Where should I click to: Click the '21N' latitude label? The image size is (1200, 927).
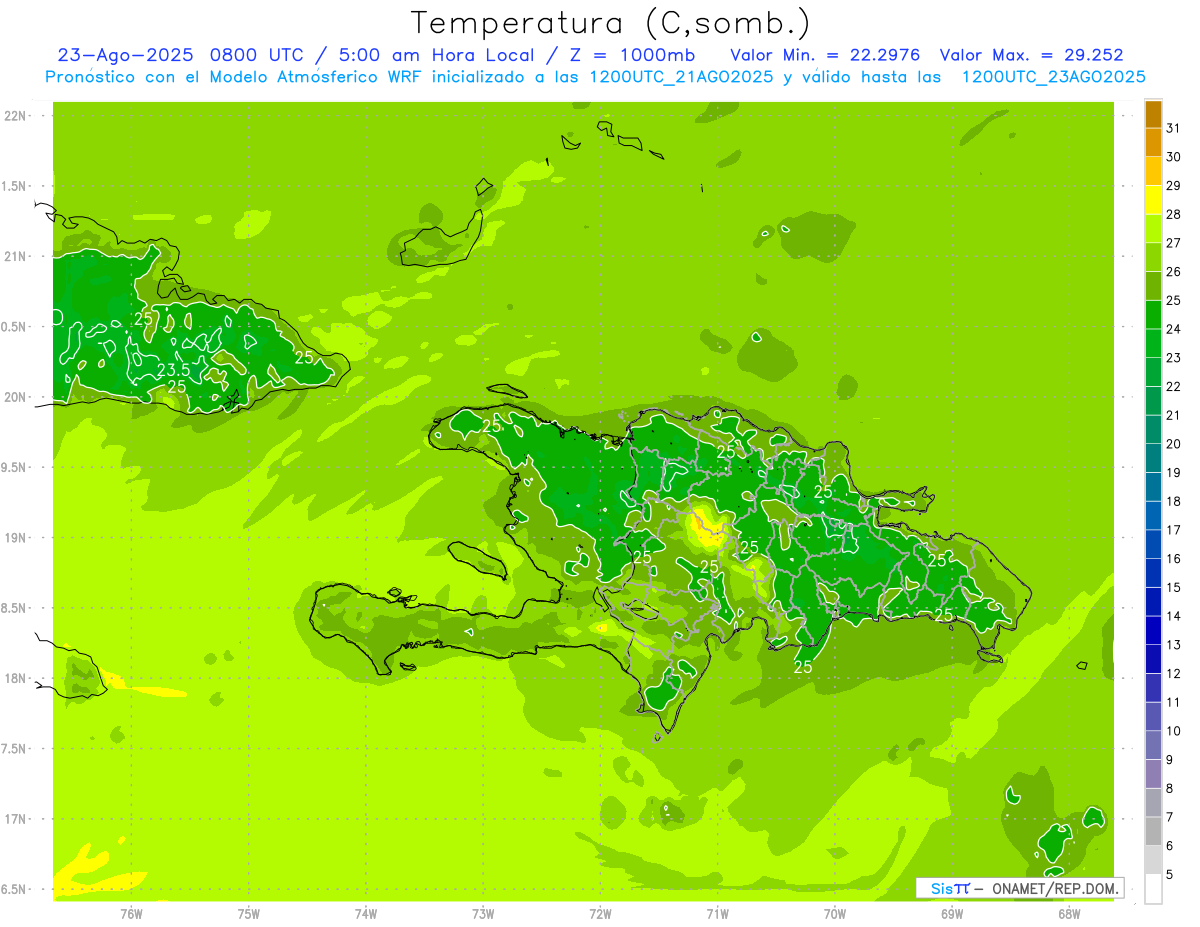(x=14, y=256)
